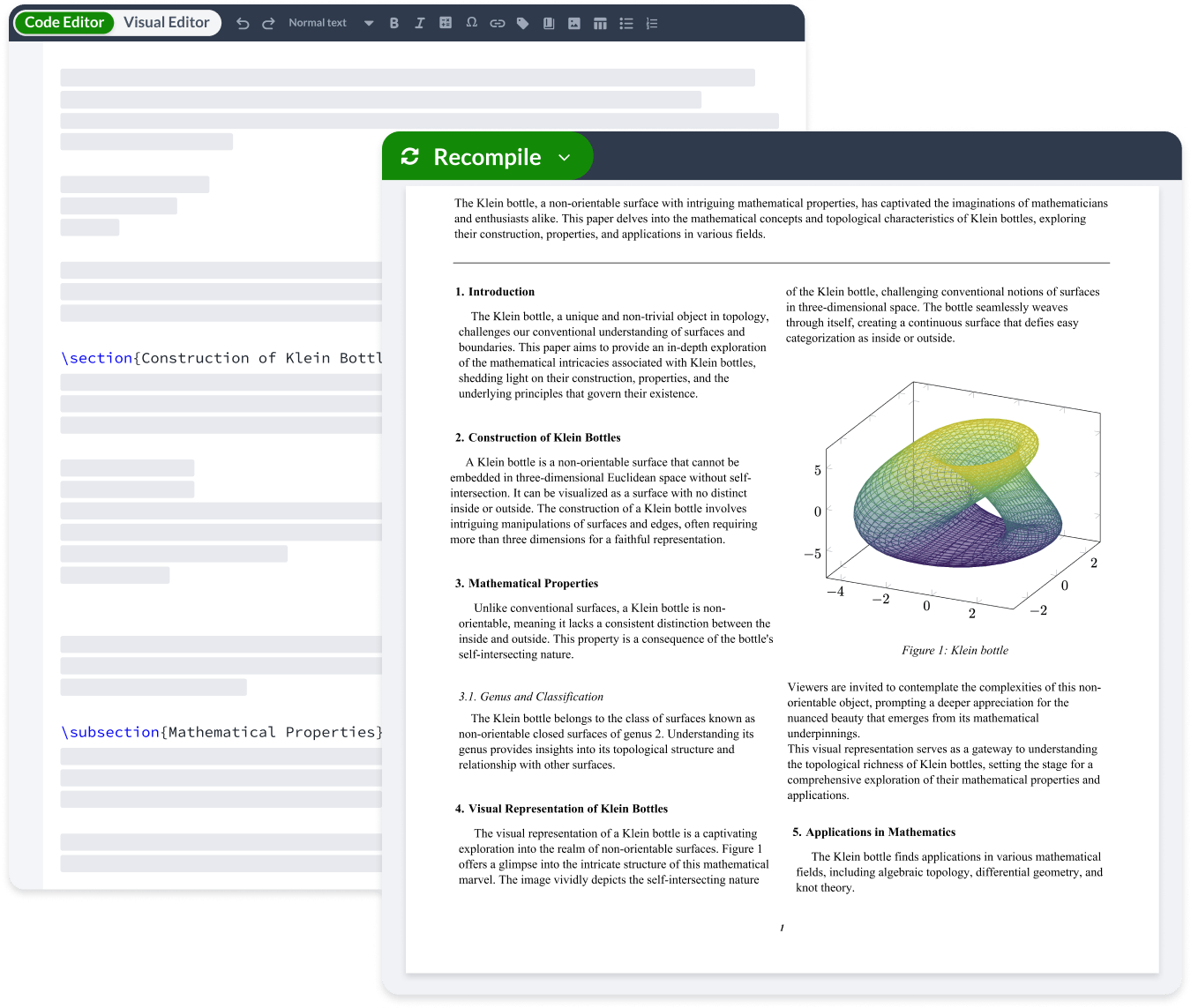
Task: Select the Bullet List icon
Action: click(x=625, y=23)
